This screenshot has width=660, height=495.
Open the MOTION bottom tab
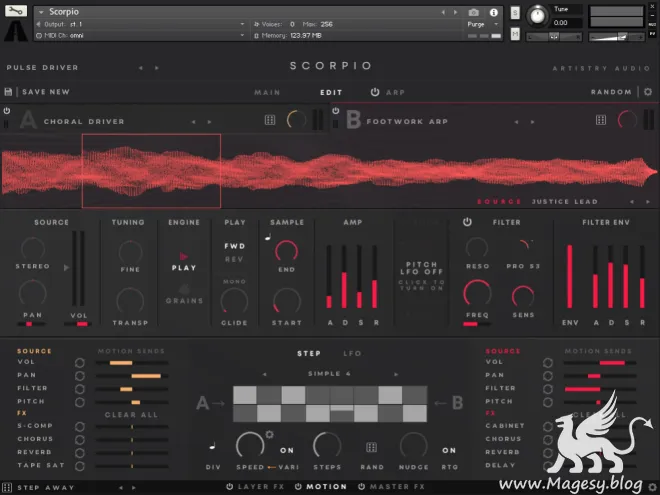[326, 487]
